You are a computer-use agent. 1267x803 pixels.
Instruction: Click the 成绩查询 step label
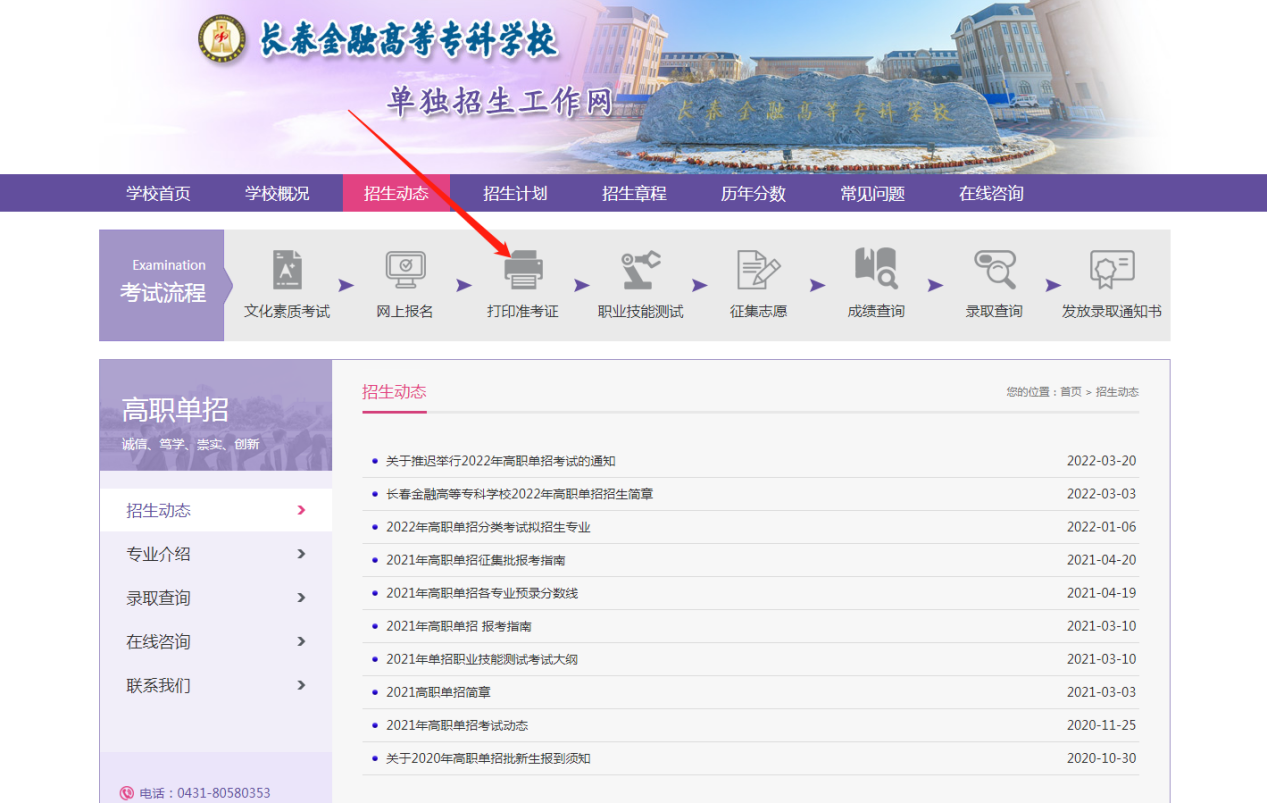click(876, 311)
